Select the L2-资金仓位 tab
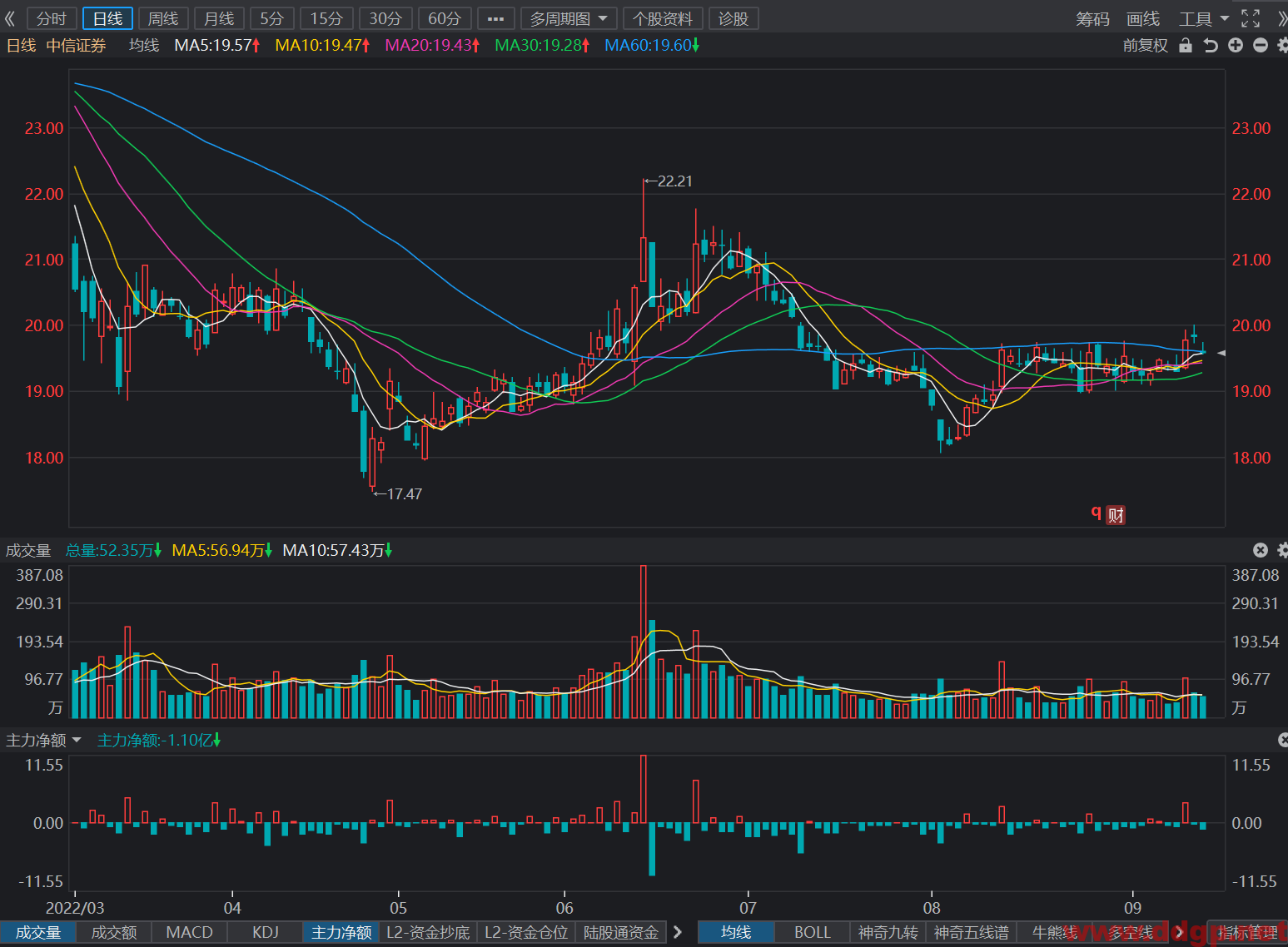This screenshot has width=1288, height=947. (526, 932)
